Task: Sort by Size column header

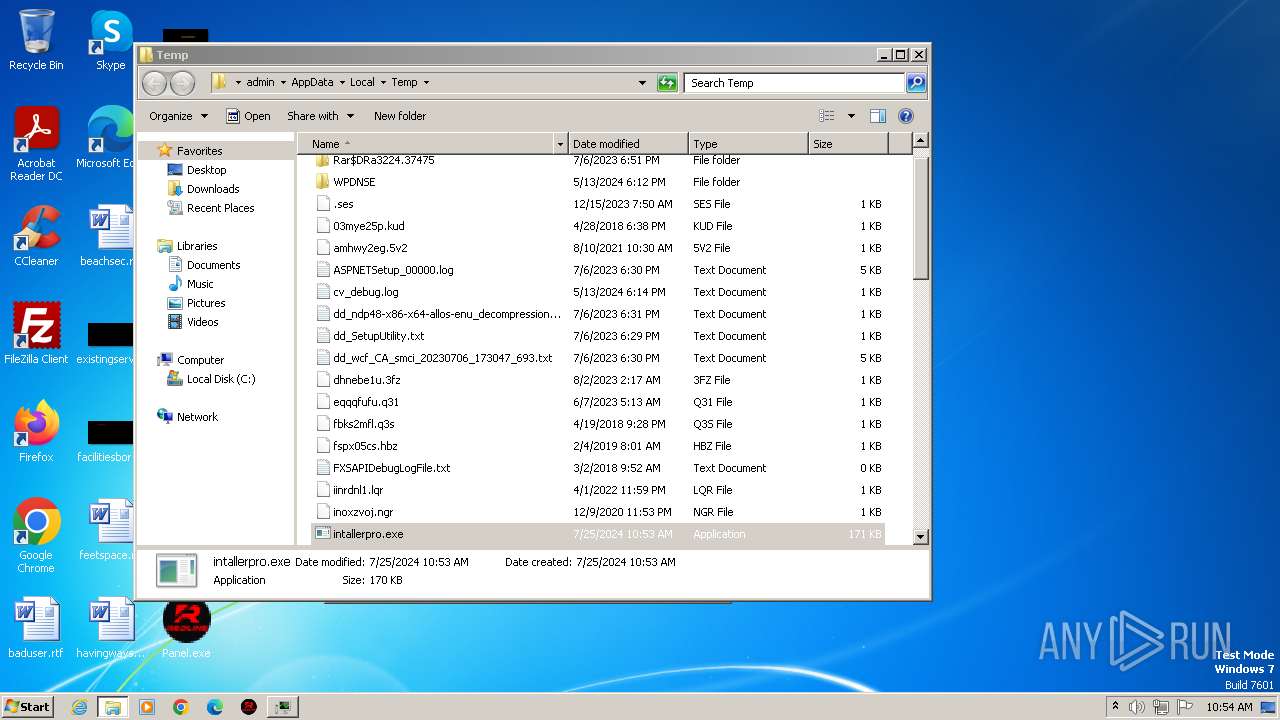Action: [x=848, y=144]
